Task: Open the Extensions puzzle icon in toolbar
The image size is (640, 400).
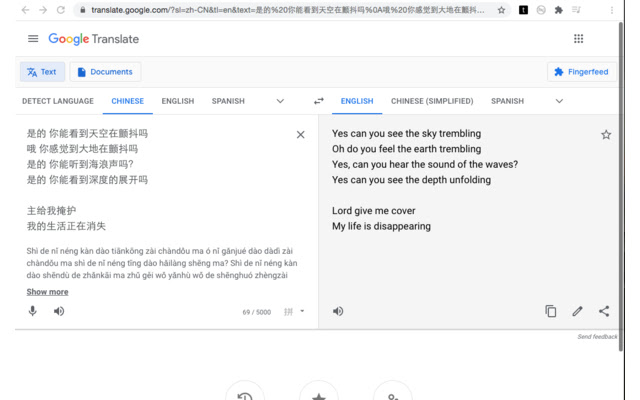Action: pos(558,10)
